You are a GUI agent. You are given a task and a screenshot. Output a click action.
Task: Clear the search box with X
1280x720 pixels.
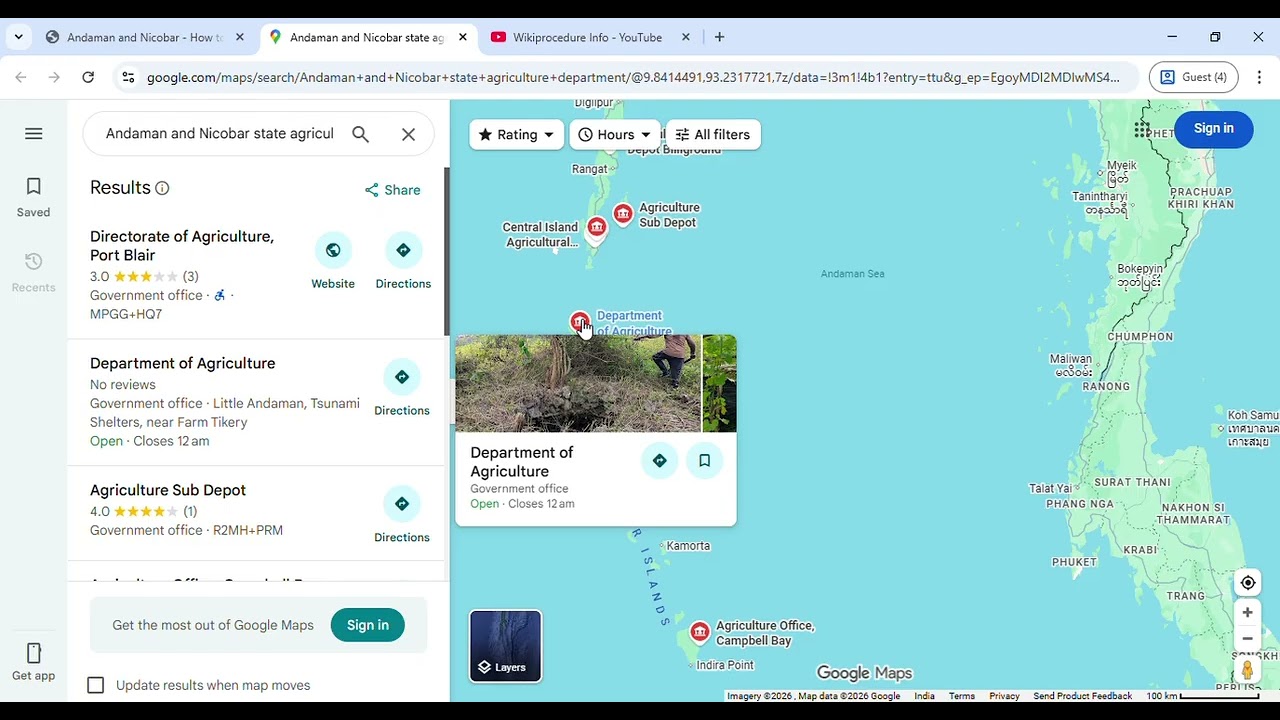point(408,134)
